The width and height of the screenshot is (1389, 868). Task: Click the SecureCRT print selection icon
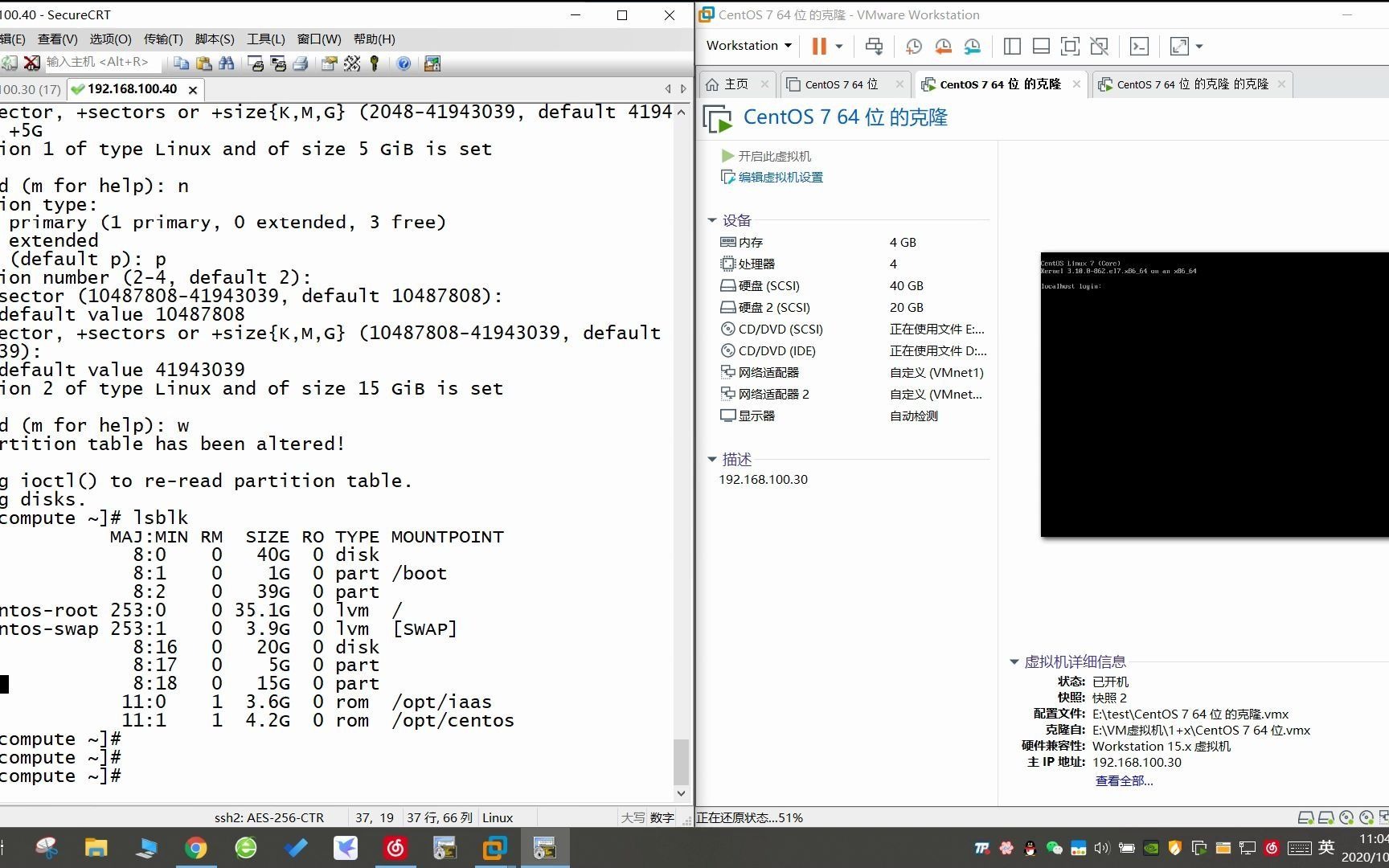click(x=279, y=63)
